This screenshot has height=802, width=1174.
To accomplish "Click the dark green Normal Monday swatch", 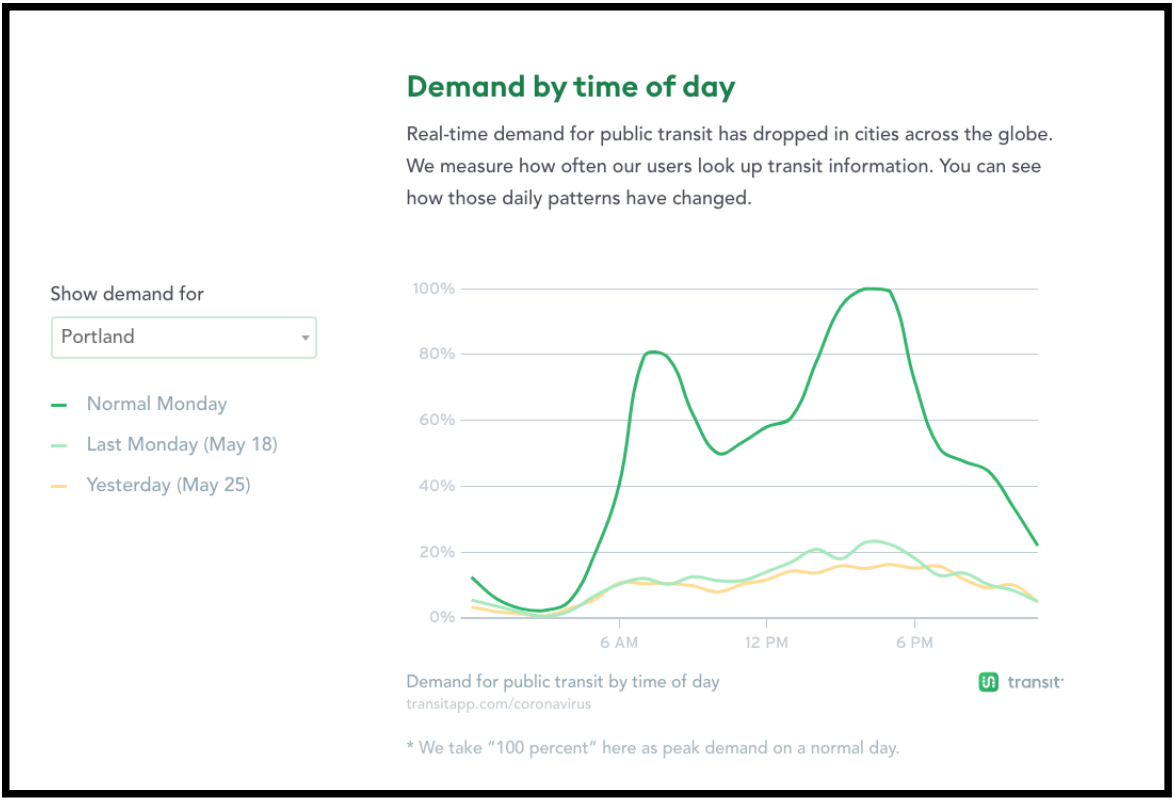I will coord(58,405).
